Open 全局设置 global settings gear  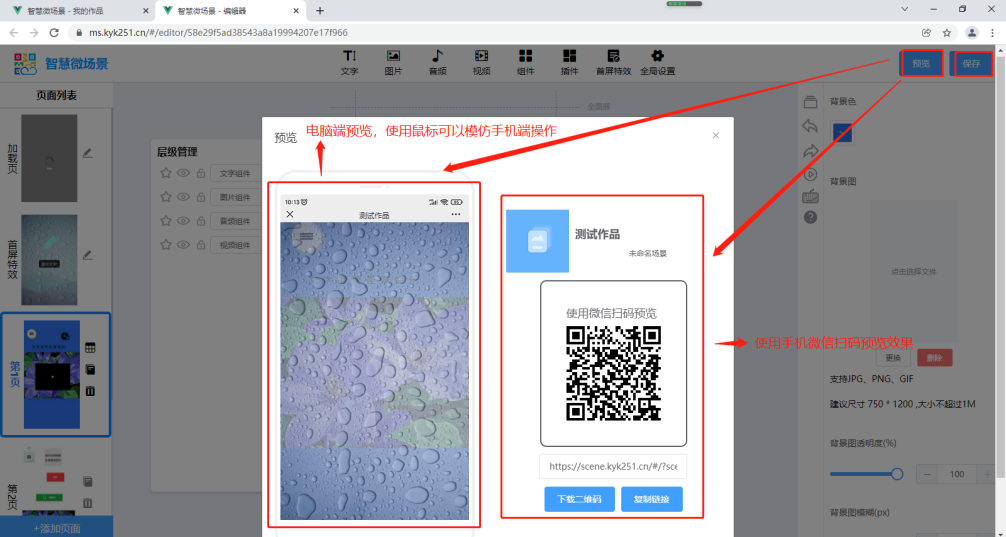pyautogui.click(x=657, y=62)
